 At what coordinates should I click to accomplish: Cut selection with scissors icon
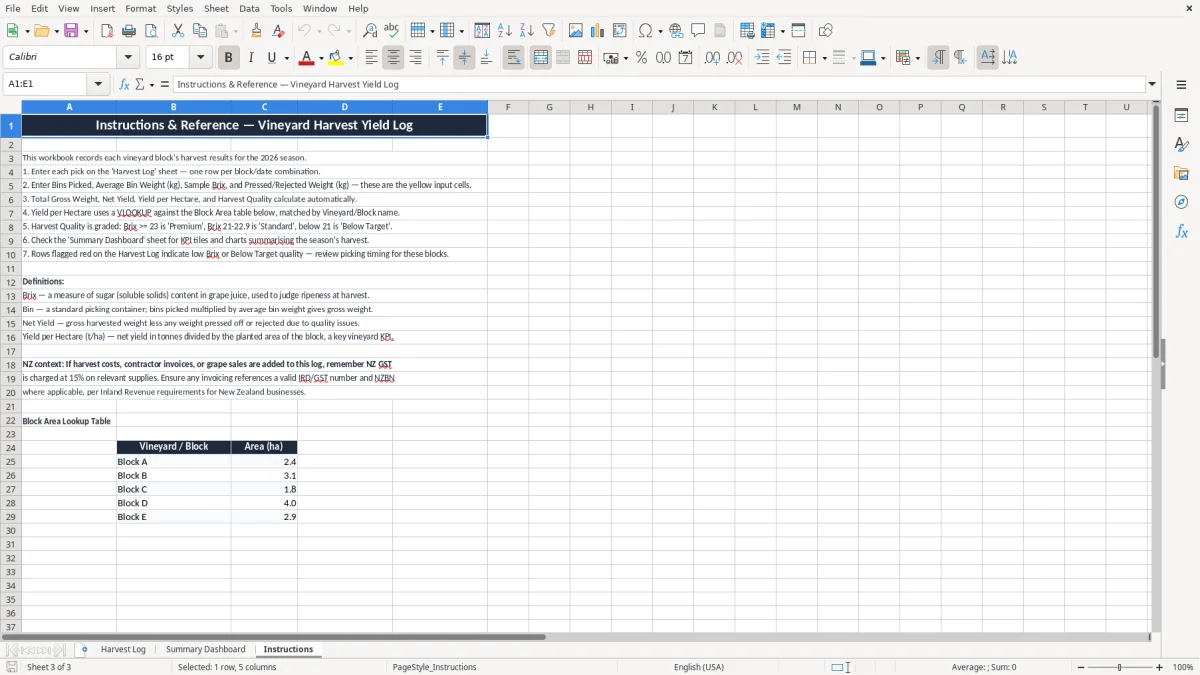pyautogui.click(x=178, y=31)
